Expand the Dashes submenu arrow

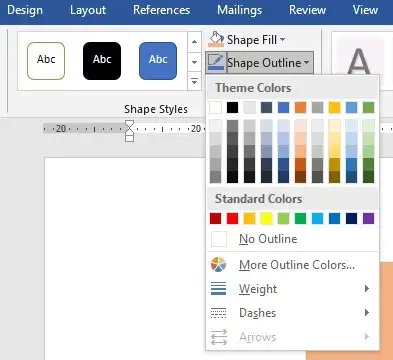tap(367, 313)
